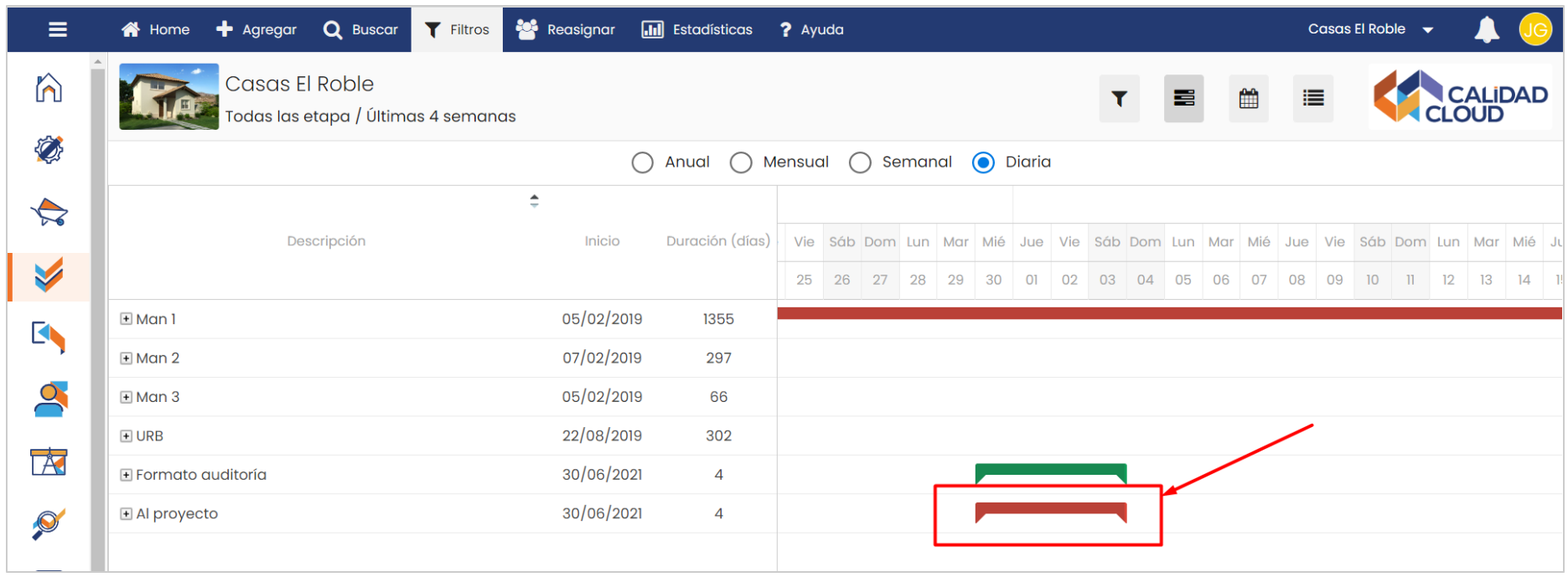
Task: Select the Anual radio button
Action: click(643, 162)
